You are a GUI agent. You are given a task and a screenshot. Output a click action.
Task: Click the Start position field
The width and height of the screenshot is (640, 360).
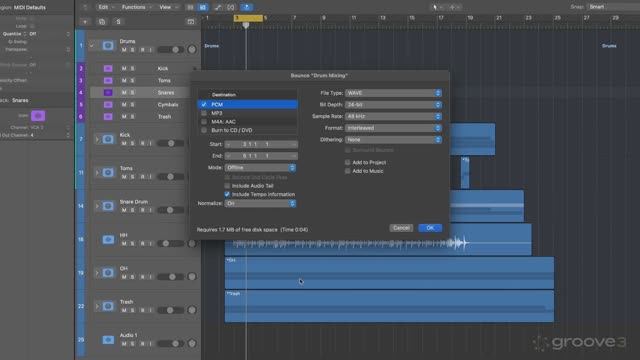click(x=261, y=144)
